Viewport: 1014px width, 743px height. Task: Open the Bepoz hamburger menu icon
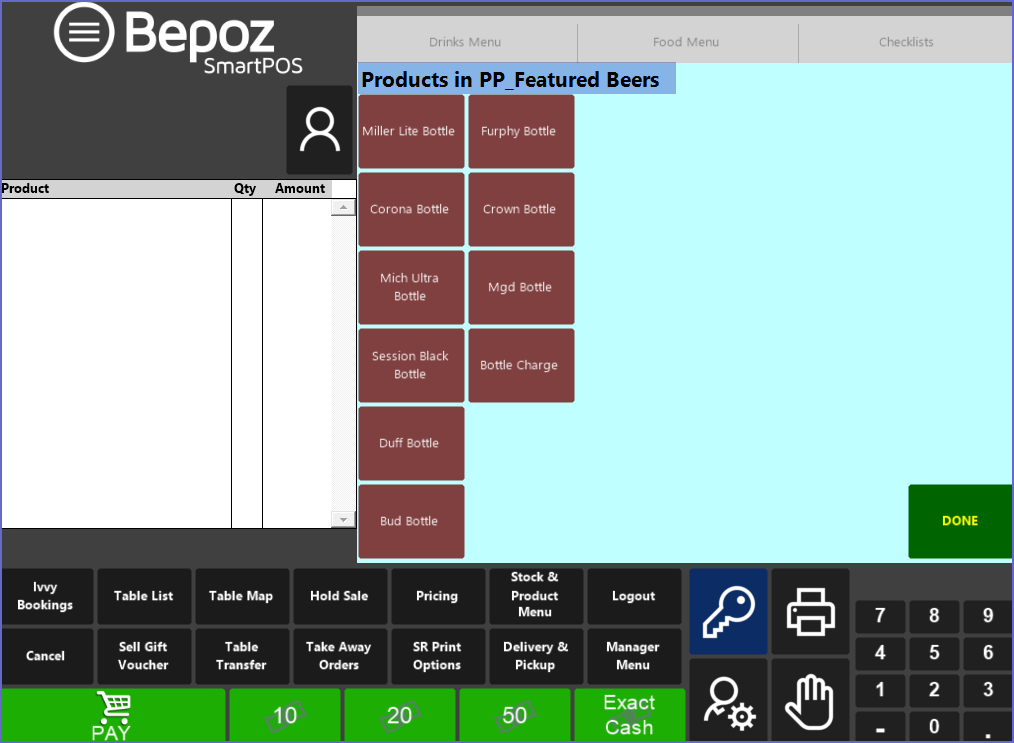(x=85, y=33)
